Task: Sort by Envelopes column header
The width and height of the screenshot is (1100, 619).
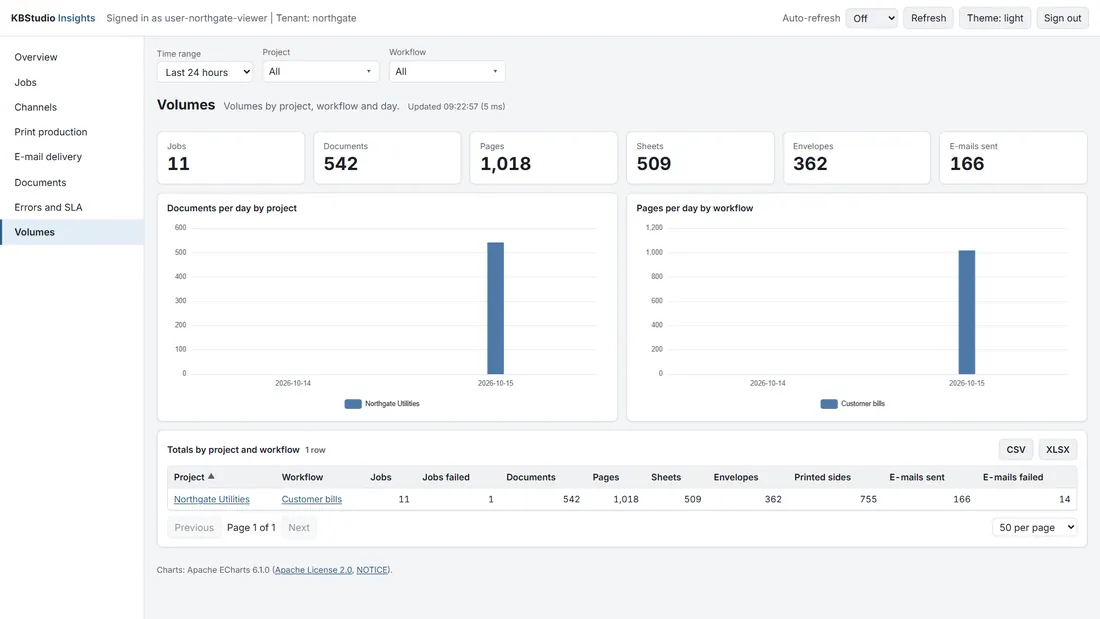Action: pos(736,477)
